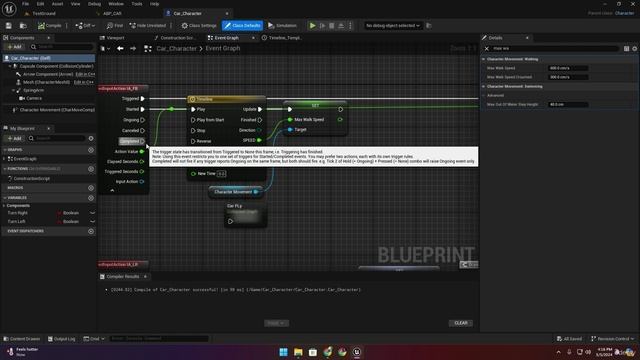Open the File menu
This screenshot has width=640, height=360.
pos(25,4)
